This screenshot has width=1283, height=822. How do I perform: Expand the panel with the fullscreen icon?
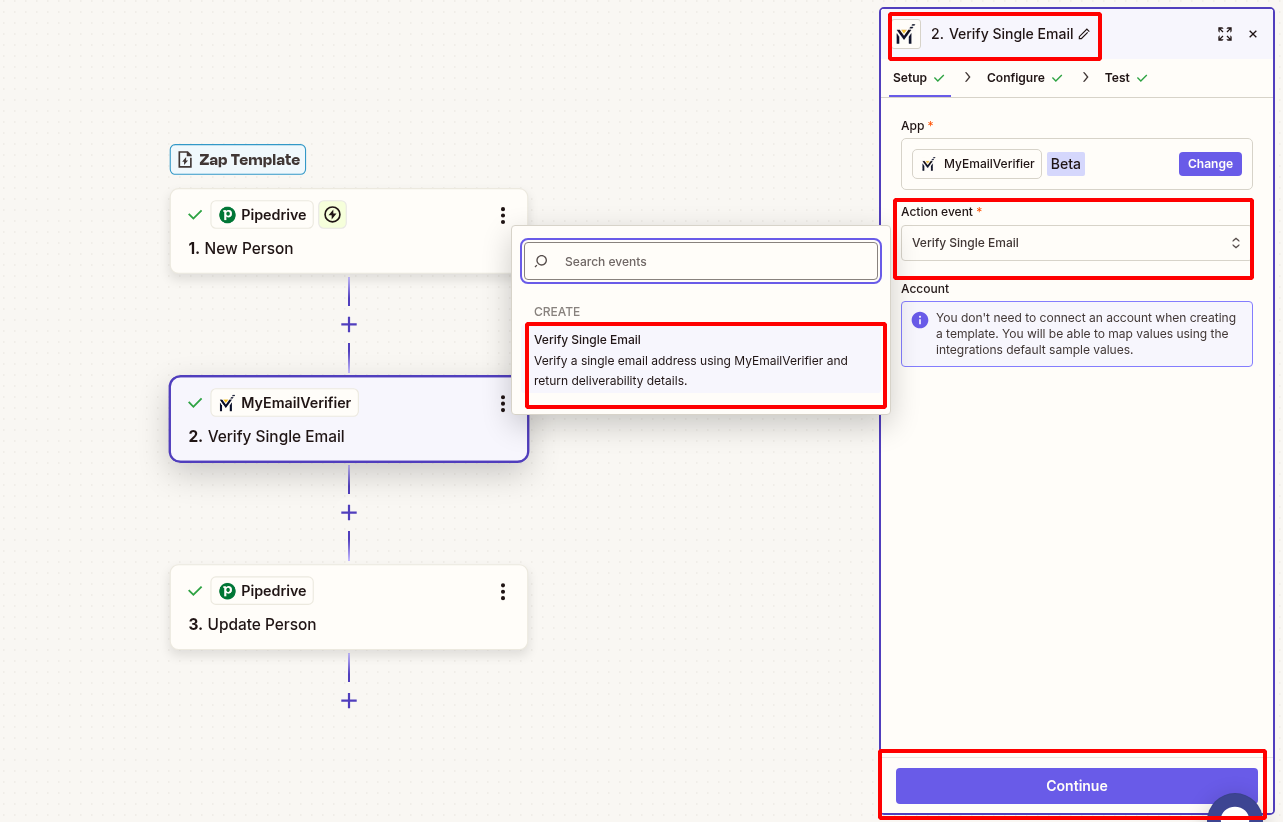[x=1224, y=33]
